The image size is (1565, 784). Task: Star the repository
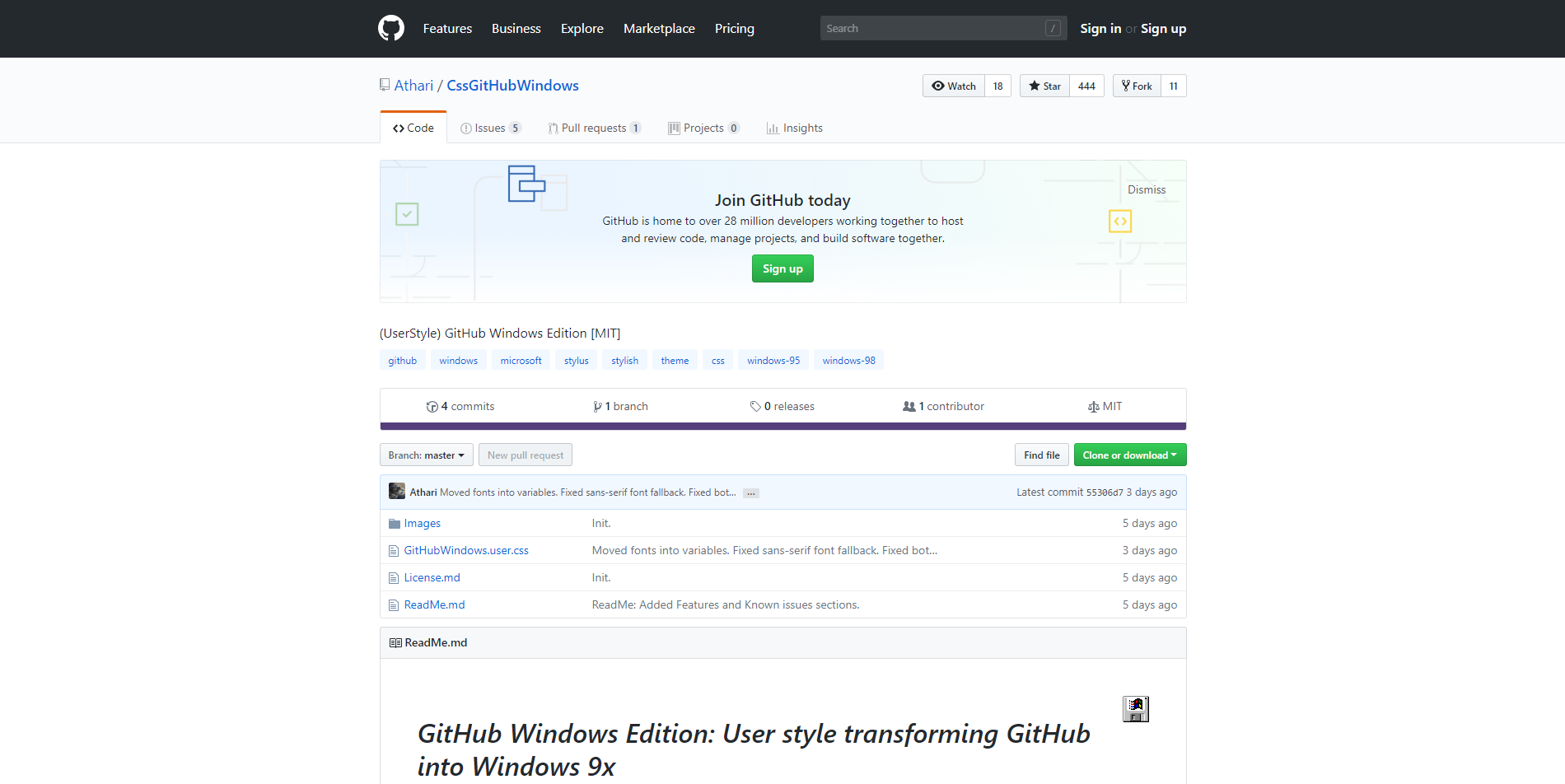pyautogui.click(x=1044, y=86)
